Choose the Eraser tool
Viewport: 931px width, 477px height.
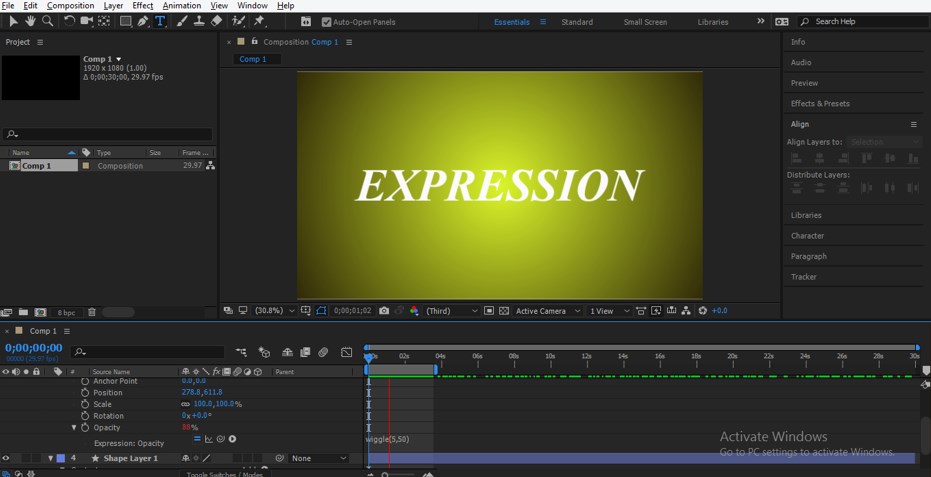tap(216, 21)
